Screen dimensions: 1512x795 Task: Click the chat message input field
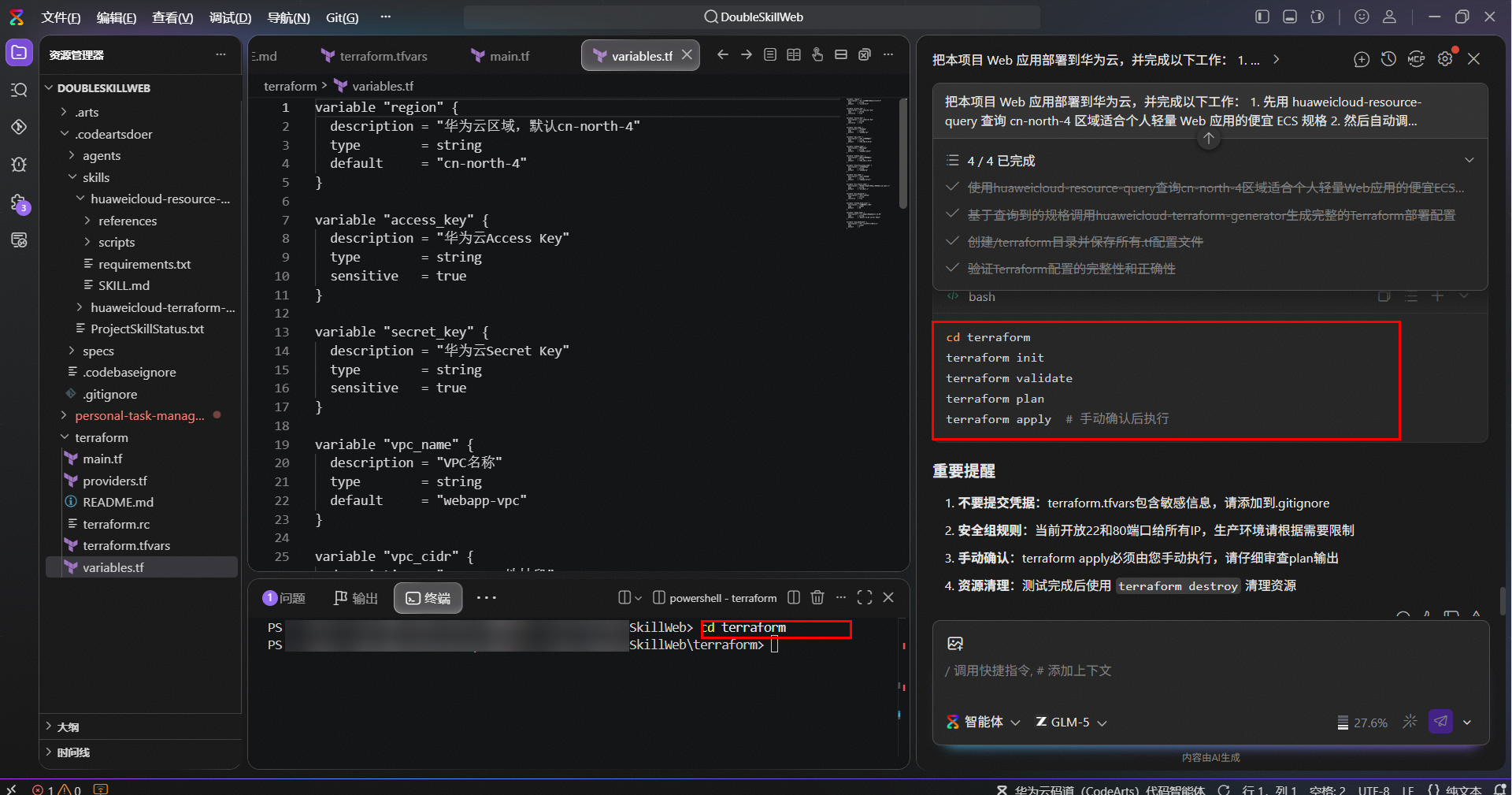(x=1210, y=671)
